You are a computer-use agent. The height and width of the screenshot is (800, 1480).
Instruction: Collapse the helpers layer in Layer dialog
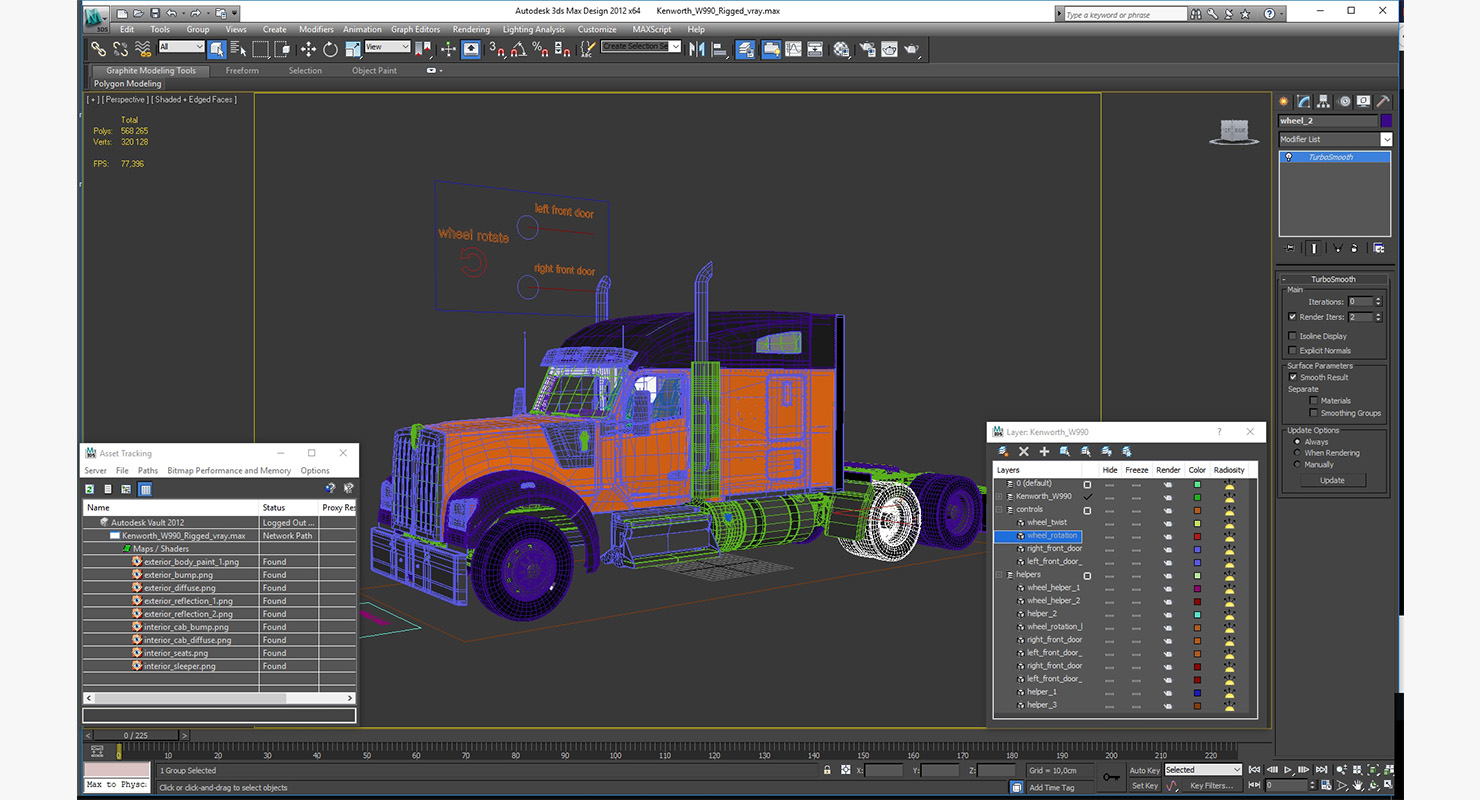click(998, 575)
